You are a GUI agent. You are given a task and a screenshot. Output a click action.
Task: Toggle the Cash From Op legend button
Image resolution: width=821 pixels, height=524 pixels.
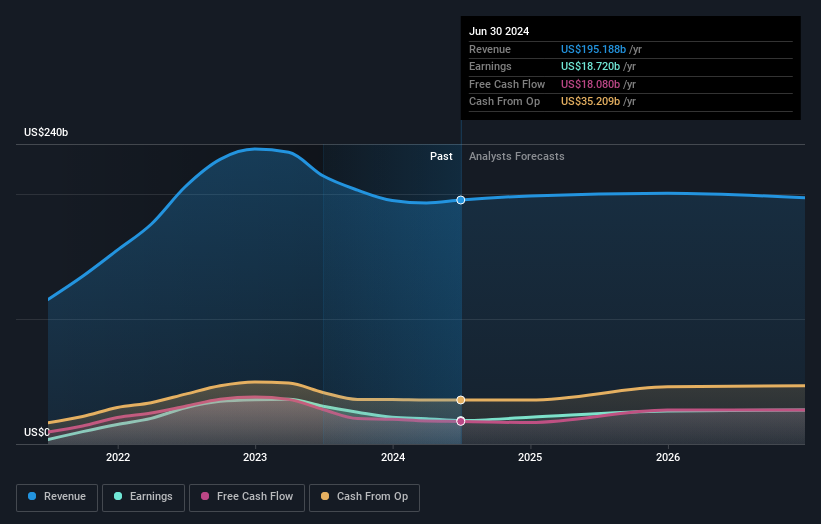(364, 497)
